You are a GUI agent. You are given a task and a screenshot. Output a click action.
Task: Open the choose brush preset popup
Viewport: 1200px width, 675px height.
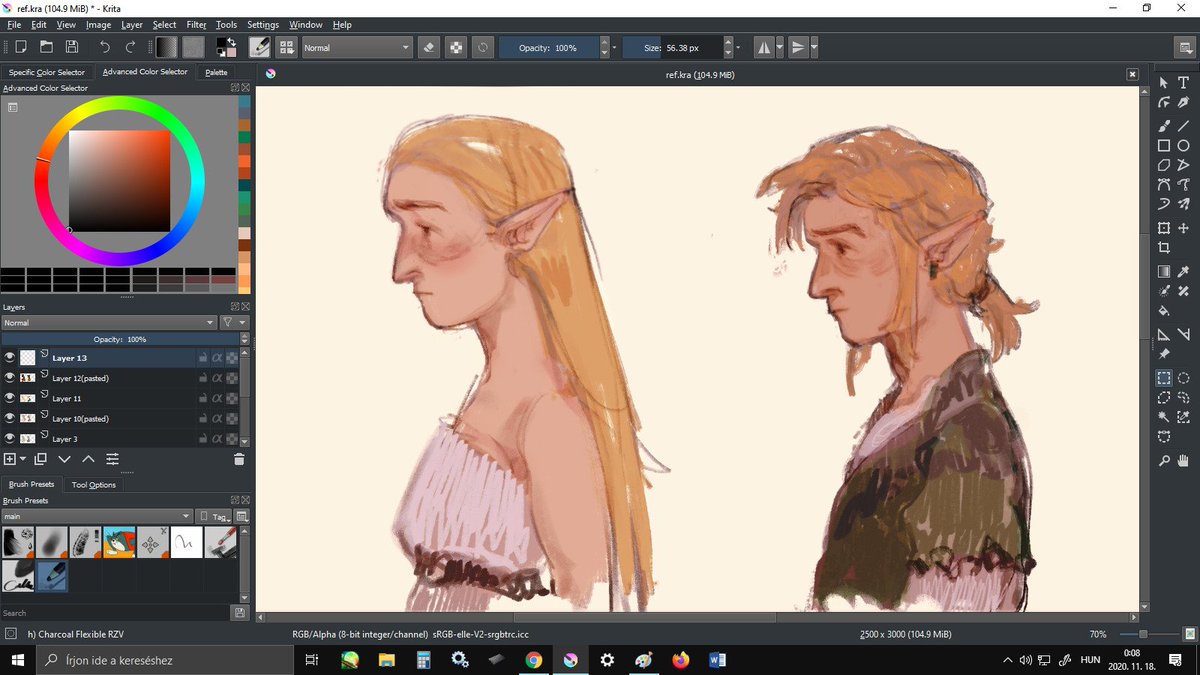coord(287,47)
